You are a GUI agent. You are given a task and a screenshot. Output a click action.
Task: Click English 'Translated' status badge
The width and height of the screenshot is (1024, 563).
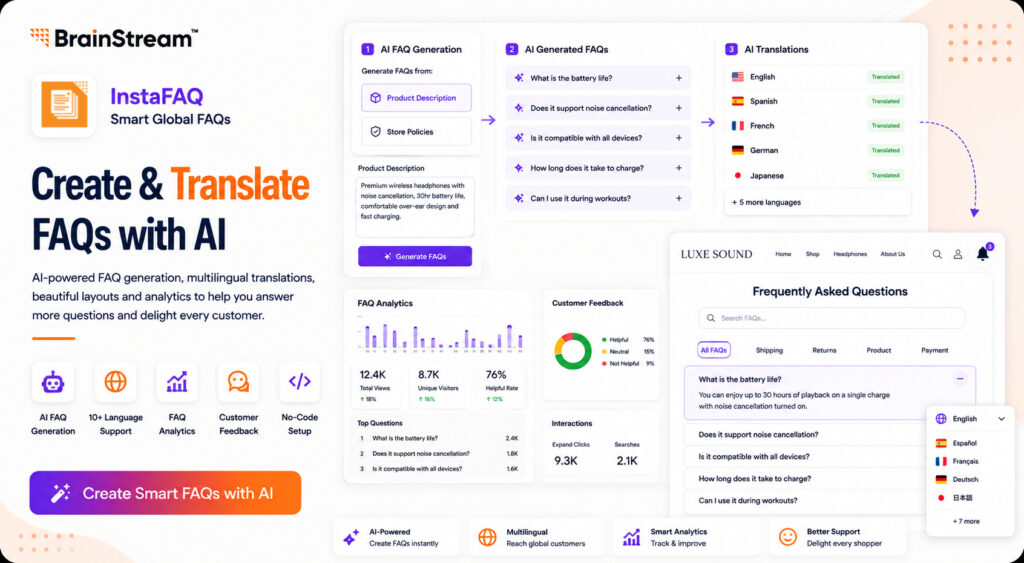pyautogui.click(x=886, y=76)
